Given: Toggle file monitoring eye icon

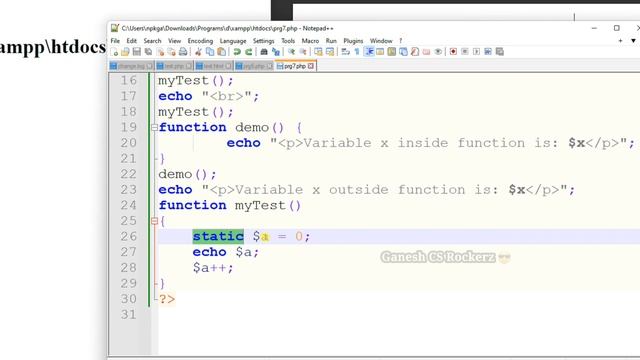Looking at the screenshot, I should coord(438,52).
